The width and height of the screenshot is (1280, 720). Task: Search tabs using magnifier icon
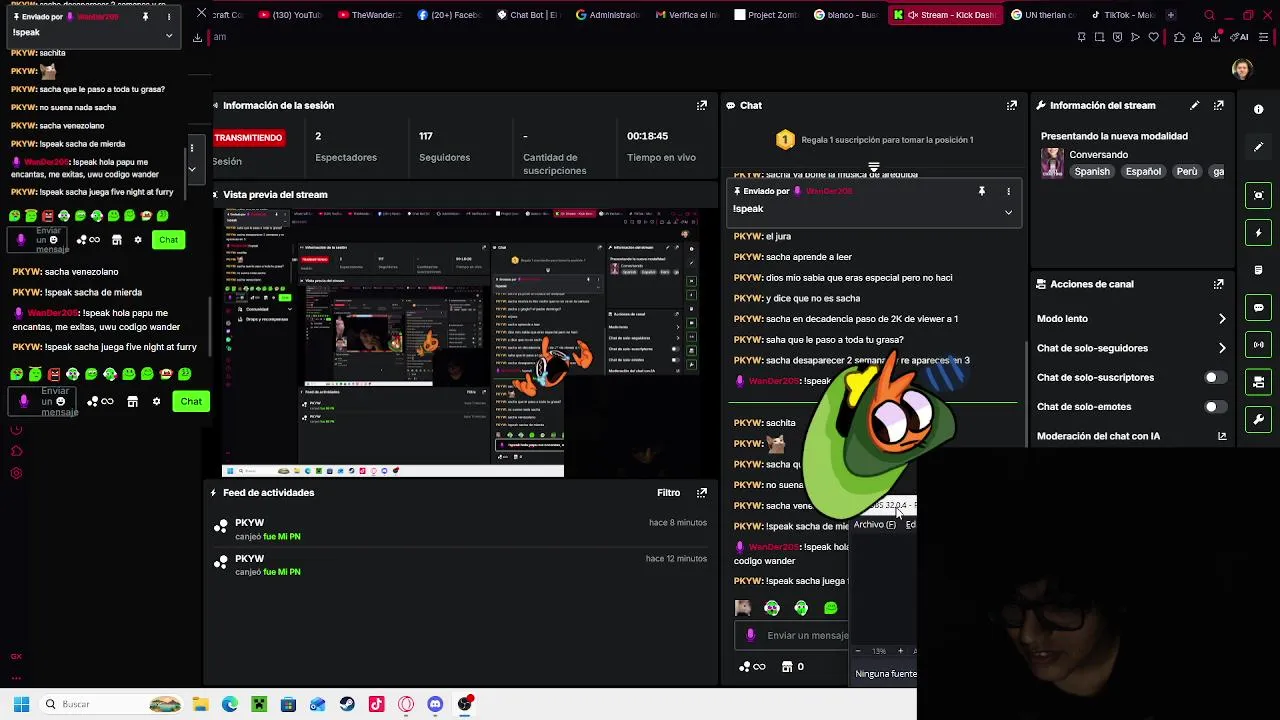click(x=1209, y=15)
